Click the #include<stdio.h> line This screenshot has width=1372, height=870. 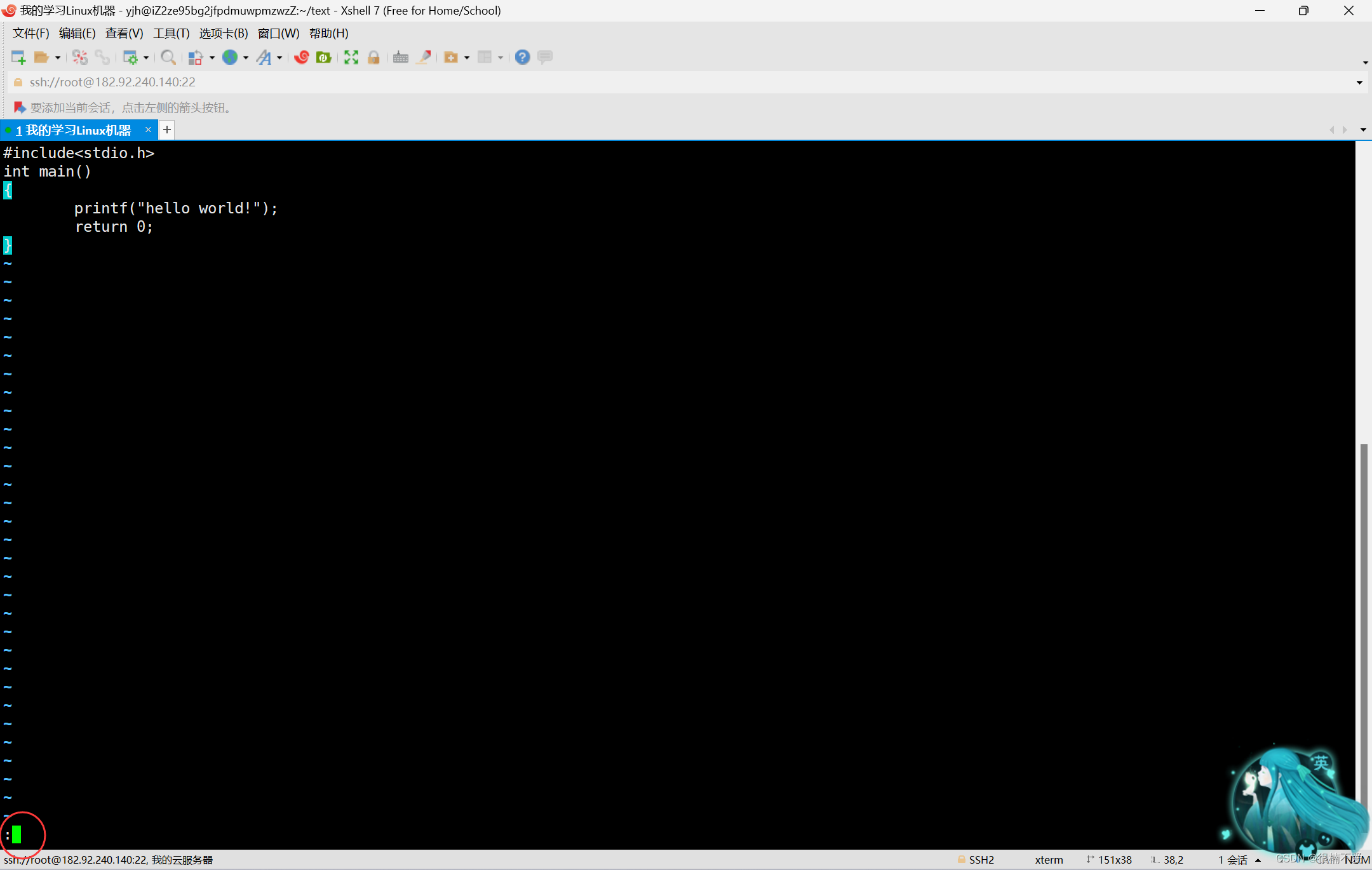pos(79,153)
